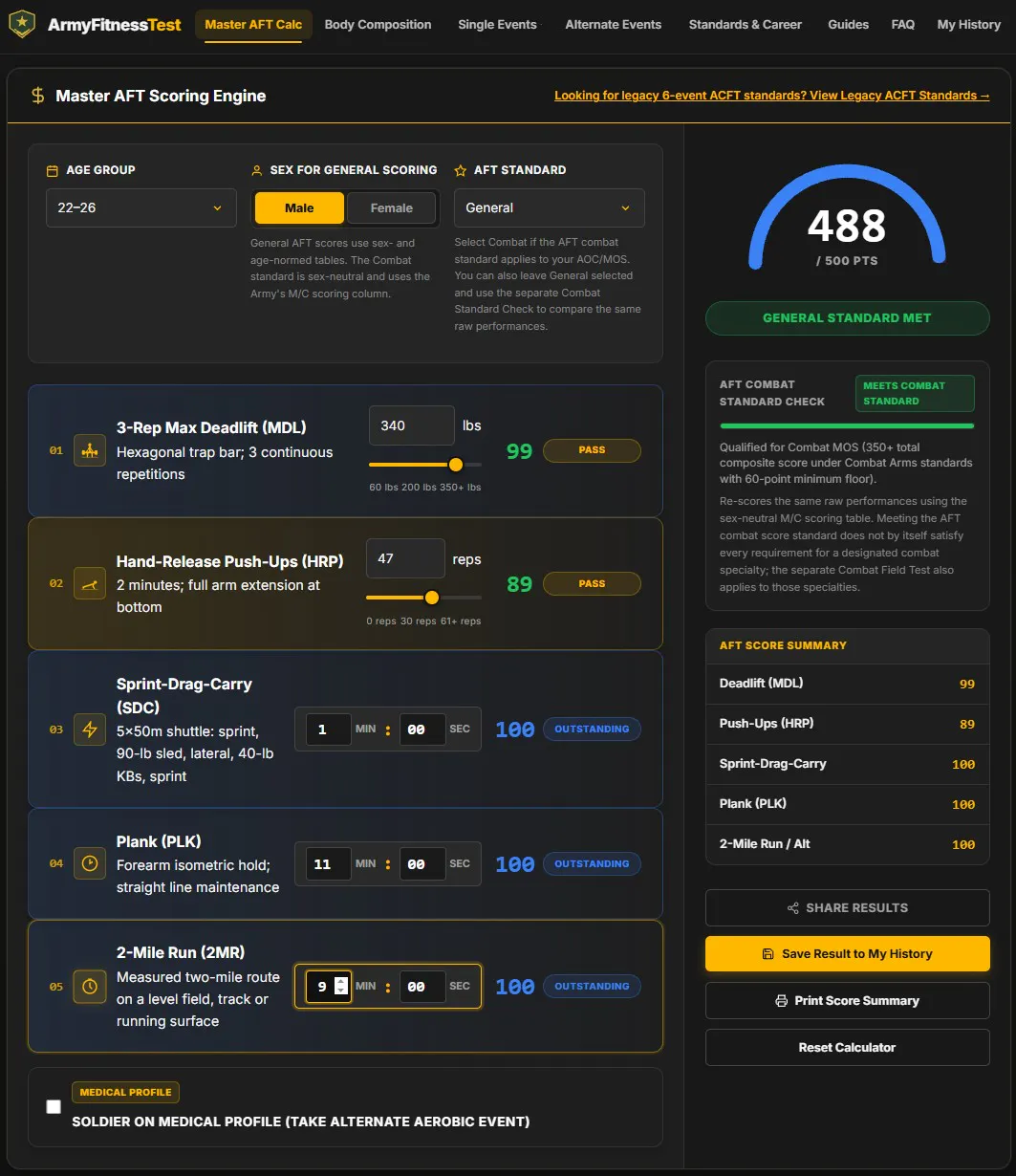
Task: Open the Age Group 22–26 dropdown
Action: pyautogui.click(x=141, y=207)
